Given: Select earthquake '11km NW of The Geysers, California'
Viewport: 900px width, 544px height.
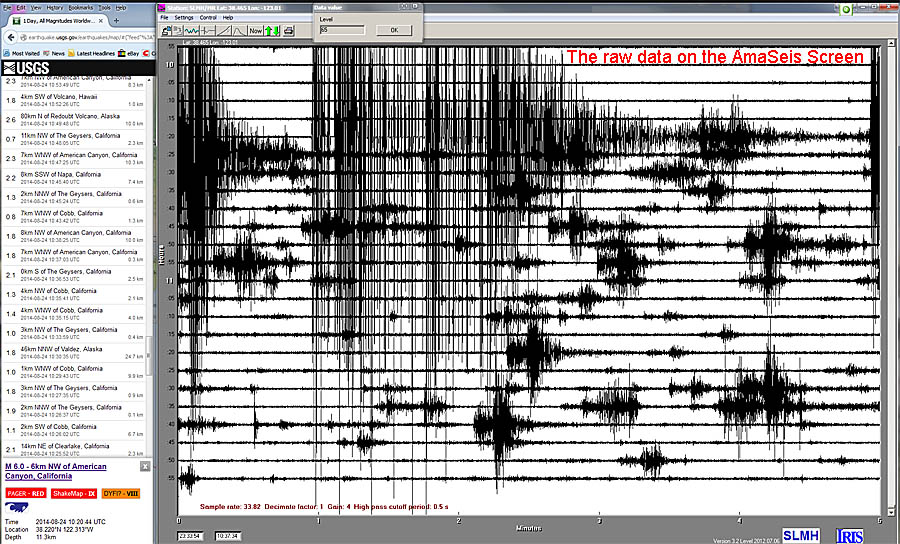Looking at the screenshot, I should pos(75,139).
